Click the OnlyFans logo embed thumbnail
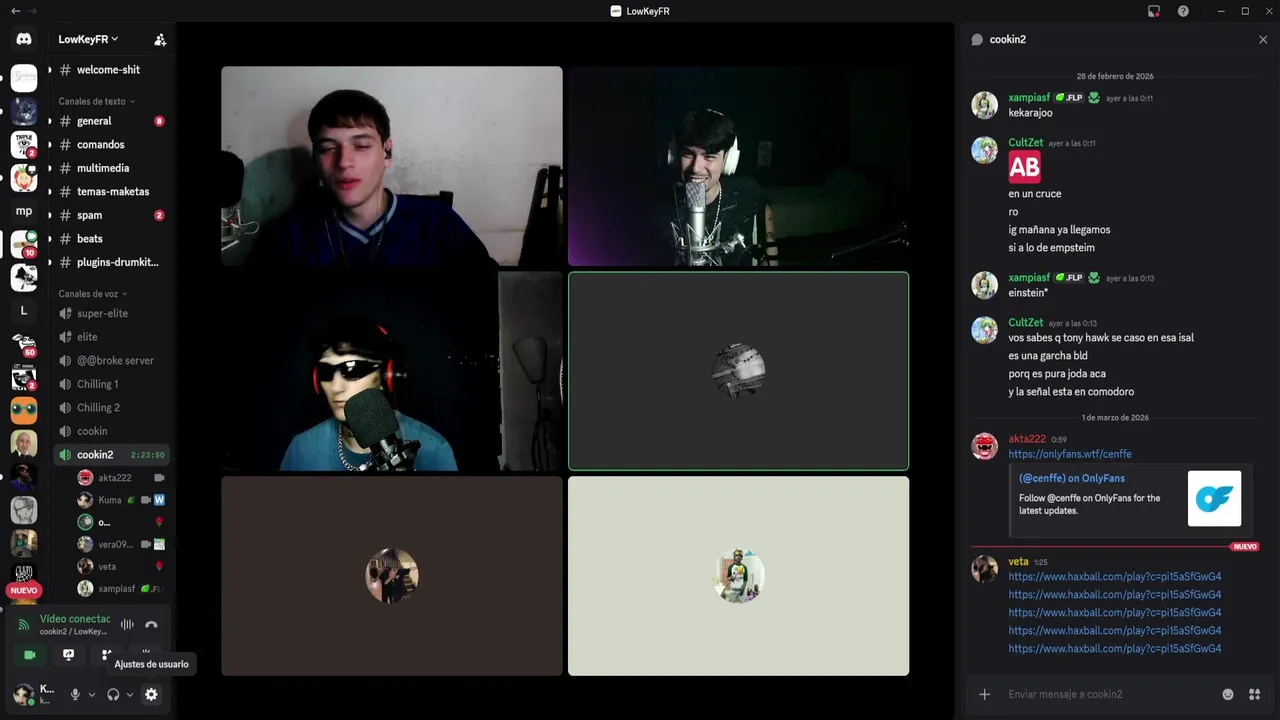The width and height of the screenshot is (1280, 720). coord(1214,498)
